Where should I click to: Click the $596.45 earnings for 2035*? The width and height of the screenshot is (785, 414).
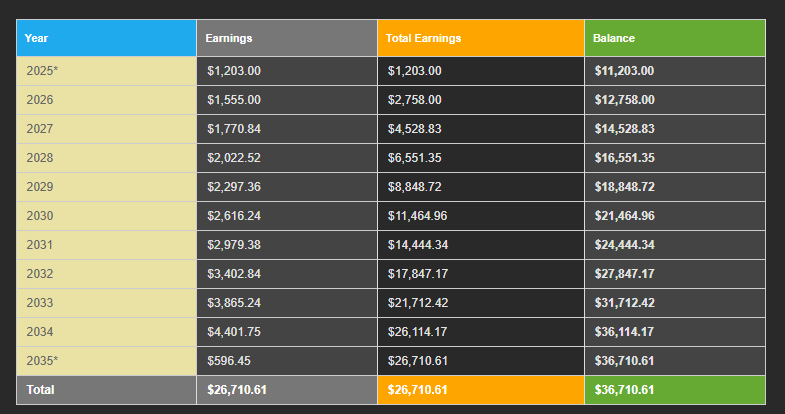pyautogui.click(x=287, y=361)
